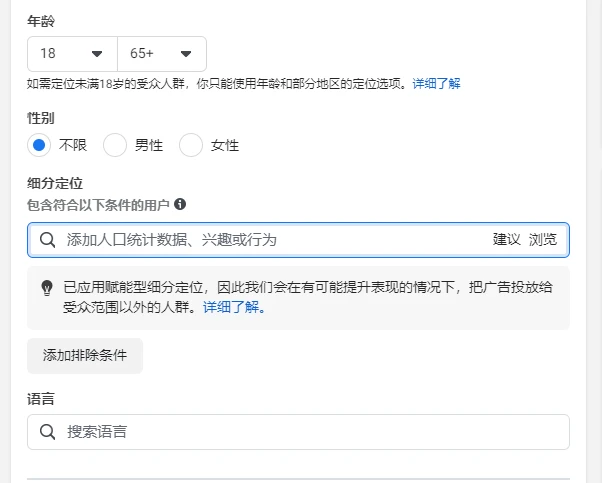Screen dimensions: 602x483
Task: Click the 添加排除条件 button
Action: pos(85,356)
